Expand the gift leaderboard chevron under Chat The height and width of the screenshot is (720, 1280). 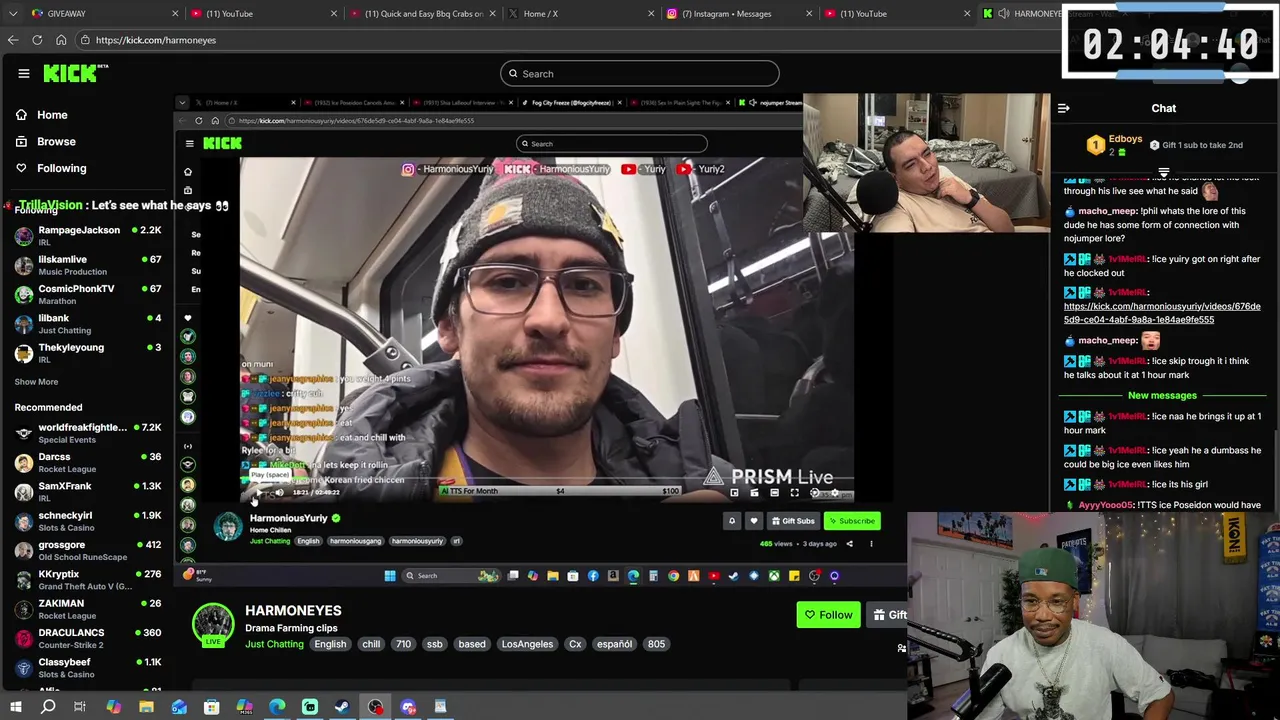coord(1163,172)
